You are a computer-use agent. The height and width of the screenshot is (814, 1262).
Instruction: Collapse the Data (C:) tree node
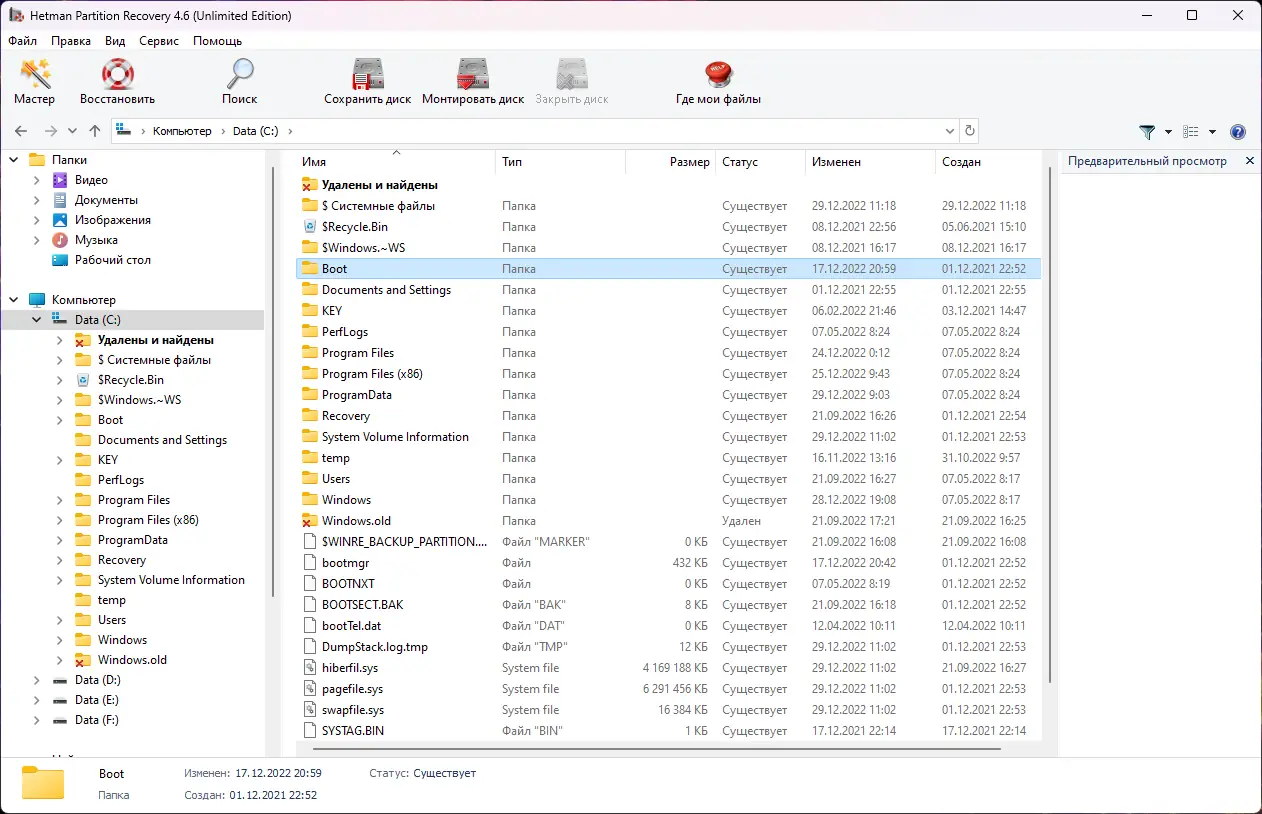coord(37,320)
